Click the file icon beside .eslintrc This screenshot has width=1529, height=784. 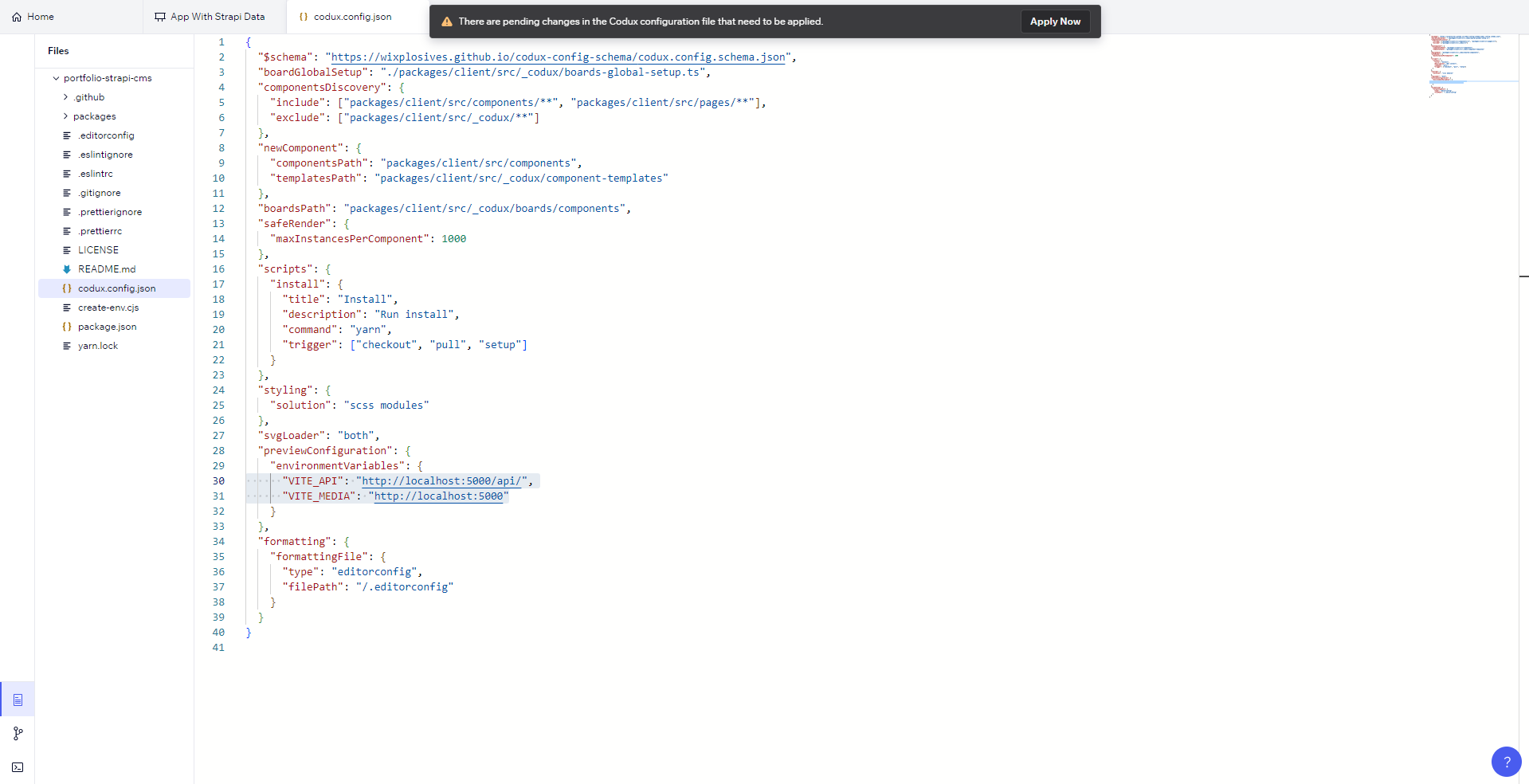pyautogui.click(x=67, y=174)
